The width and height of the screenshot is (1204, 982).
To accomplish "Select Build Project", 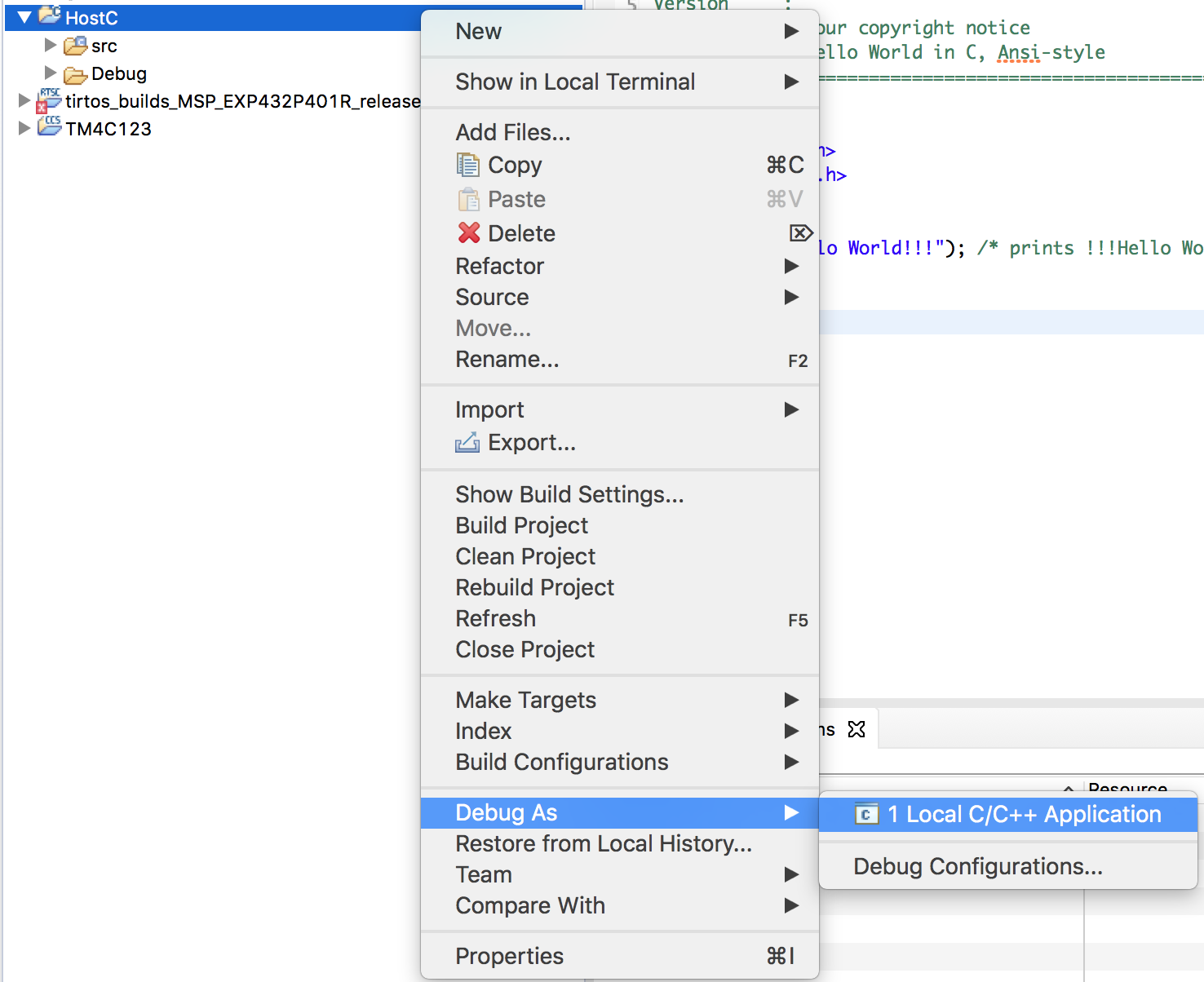I will point(620,525).
